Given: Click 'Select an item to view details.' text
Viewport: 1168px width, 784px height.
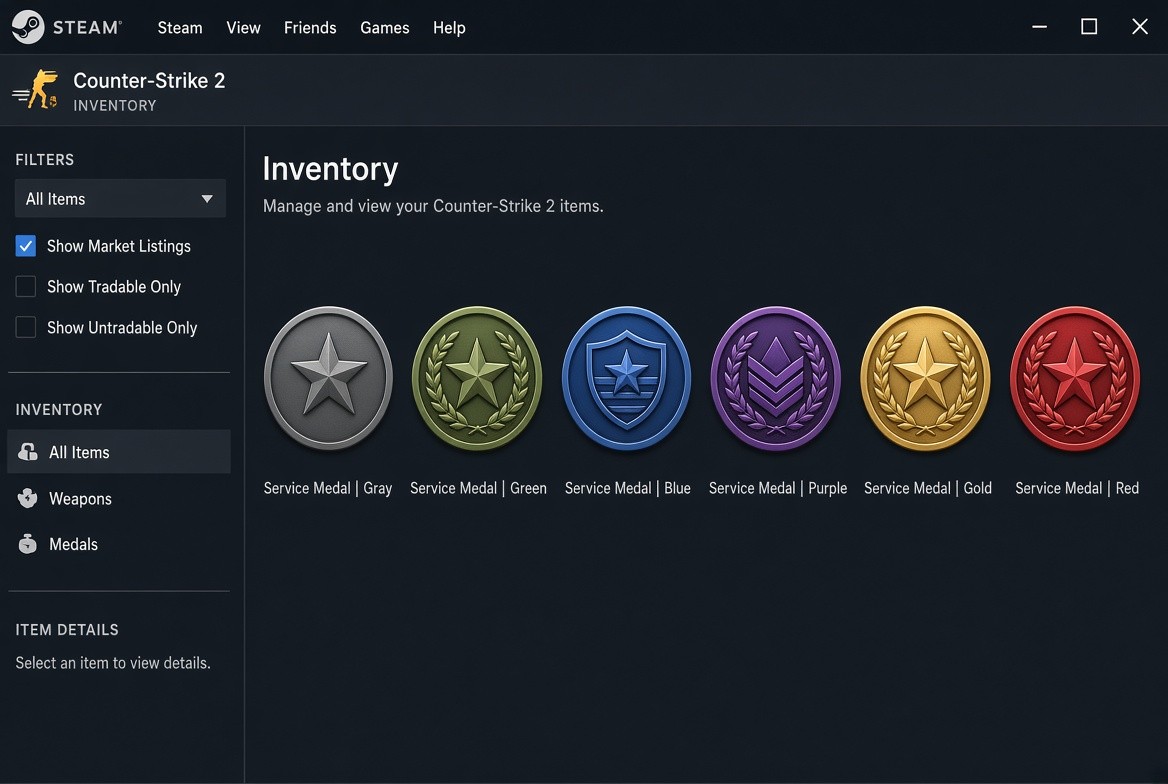Looking at the screenshot, I should point(113,663).
